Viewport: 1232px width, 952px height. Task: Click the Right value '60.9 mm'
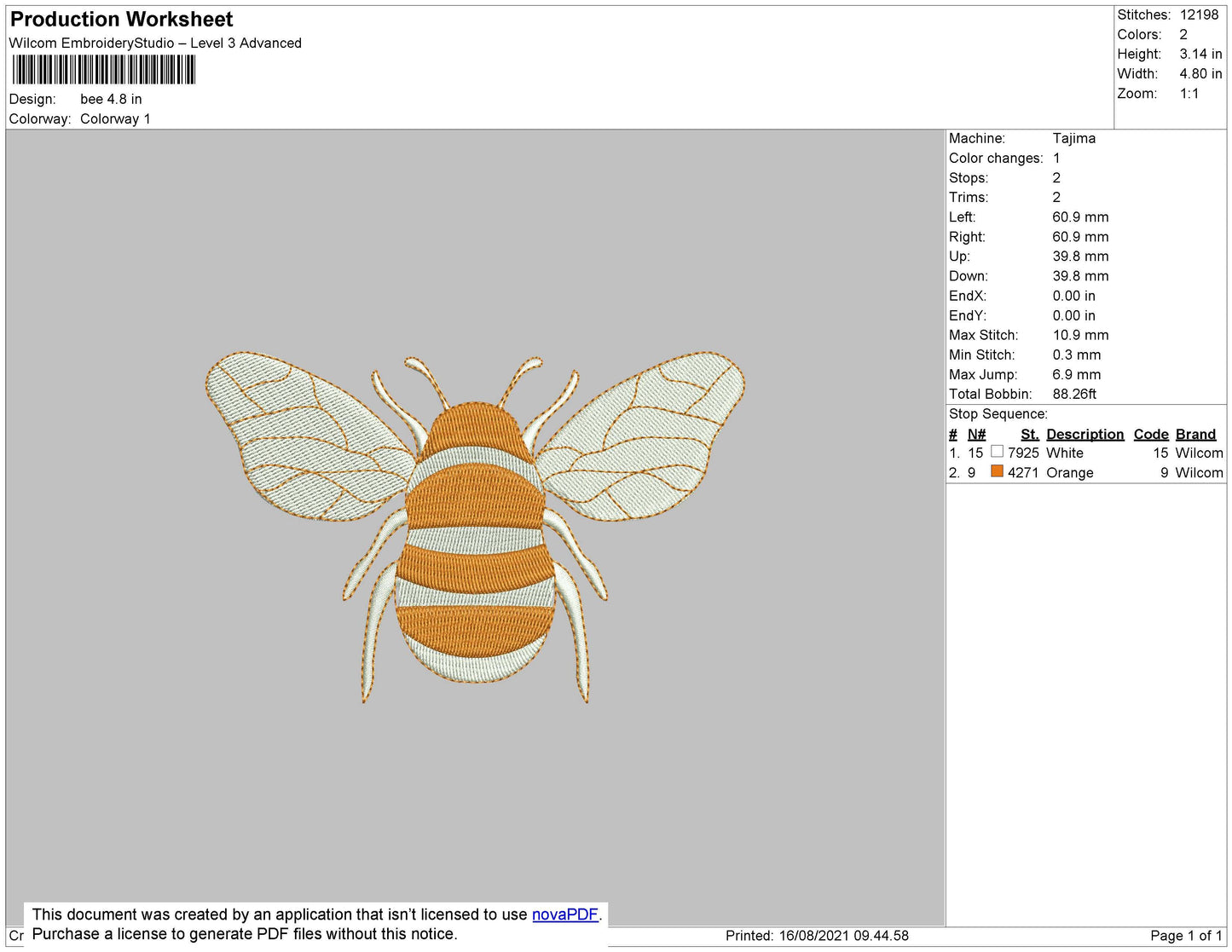1080,237
